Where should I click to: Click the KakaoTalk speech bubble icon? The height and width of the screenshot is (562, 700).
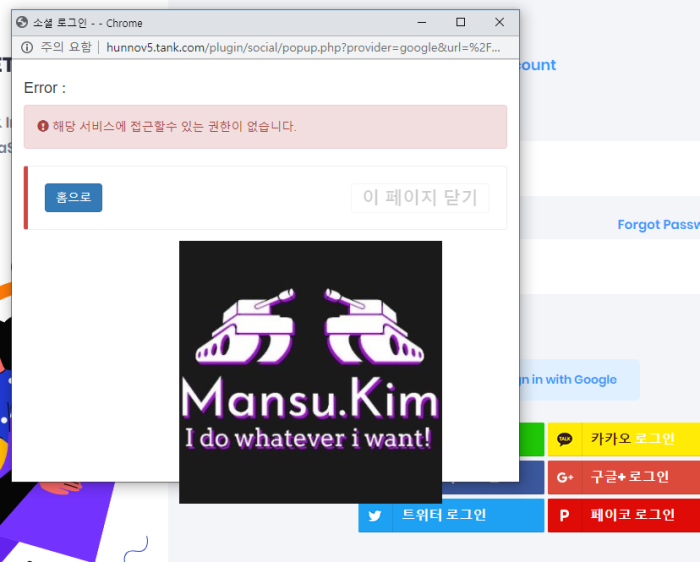tap(565, 439)
